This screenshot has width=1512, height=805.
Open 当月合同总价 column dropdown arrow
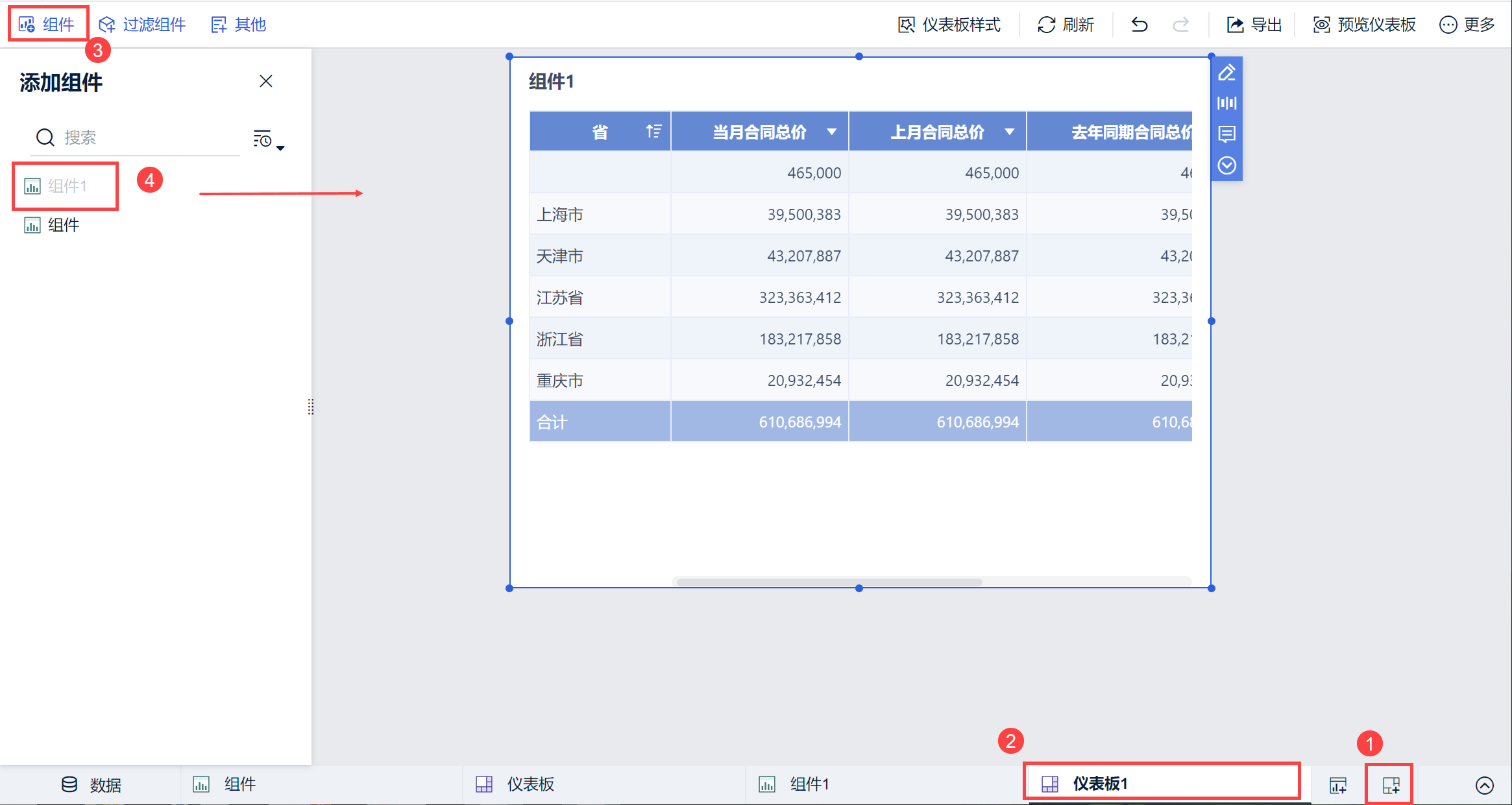click(831, 132)
